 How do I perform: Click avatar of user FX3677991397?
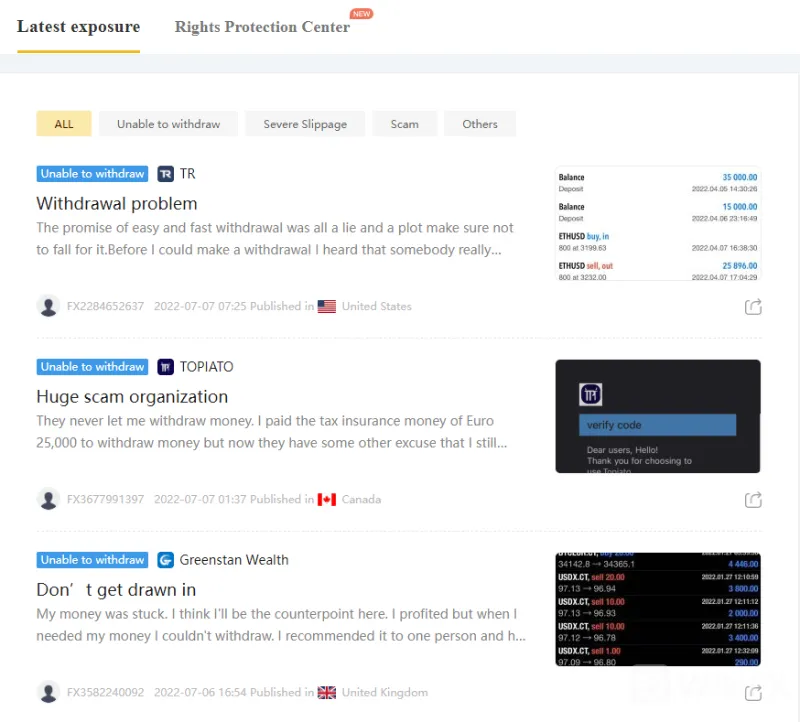tap(48, 499)
